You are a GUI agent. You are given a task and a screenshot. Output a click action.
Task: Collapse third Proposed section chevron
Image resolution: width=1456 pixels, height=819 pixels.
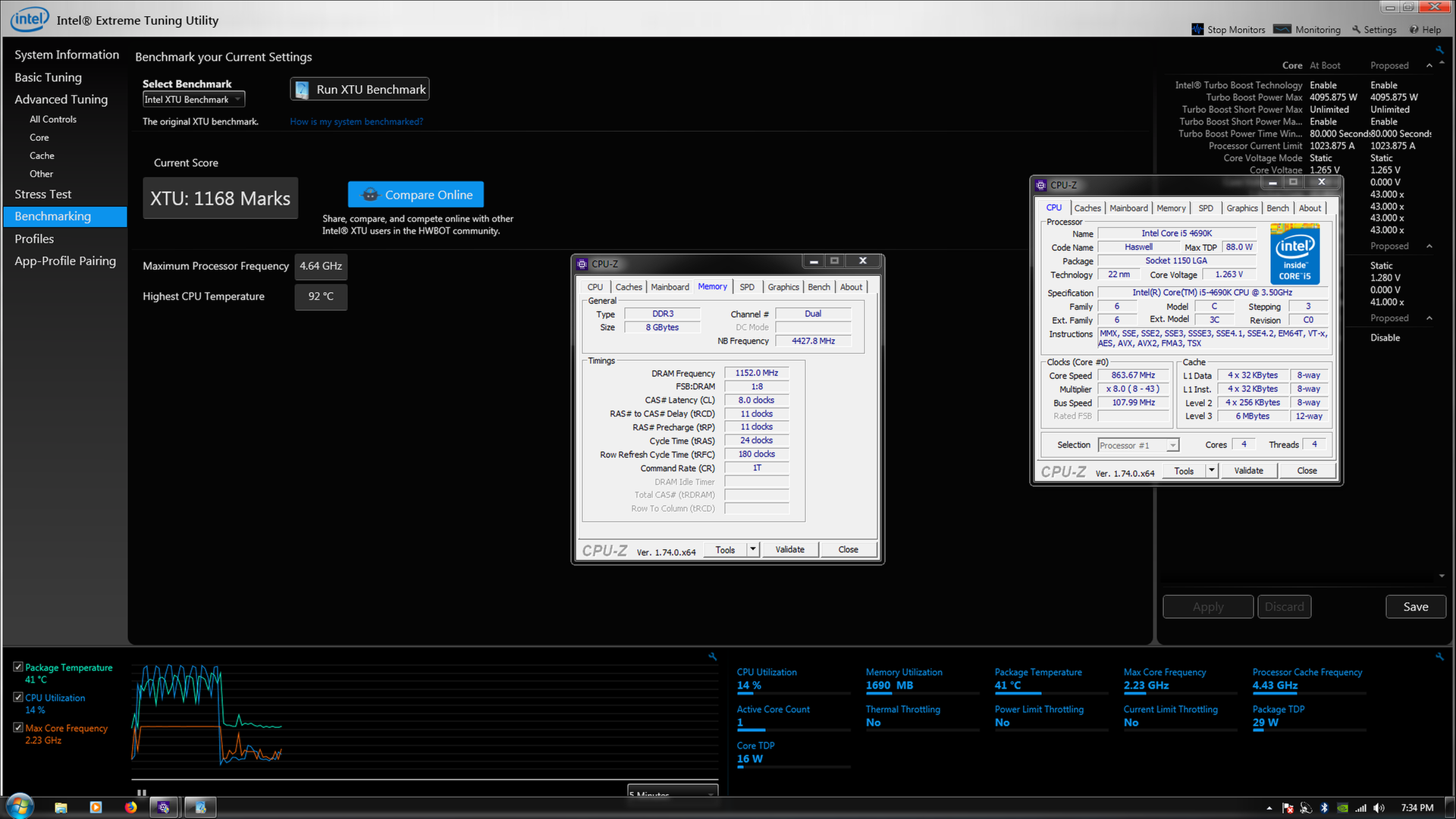1429,318
